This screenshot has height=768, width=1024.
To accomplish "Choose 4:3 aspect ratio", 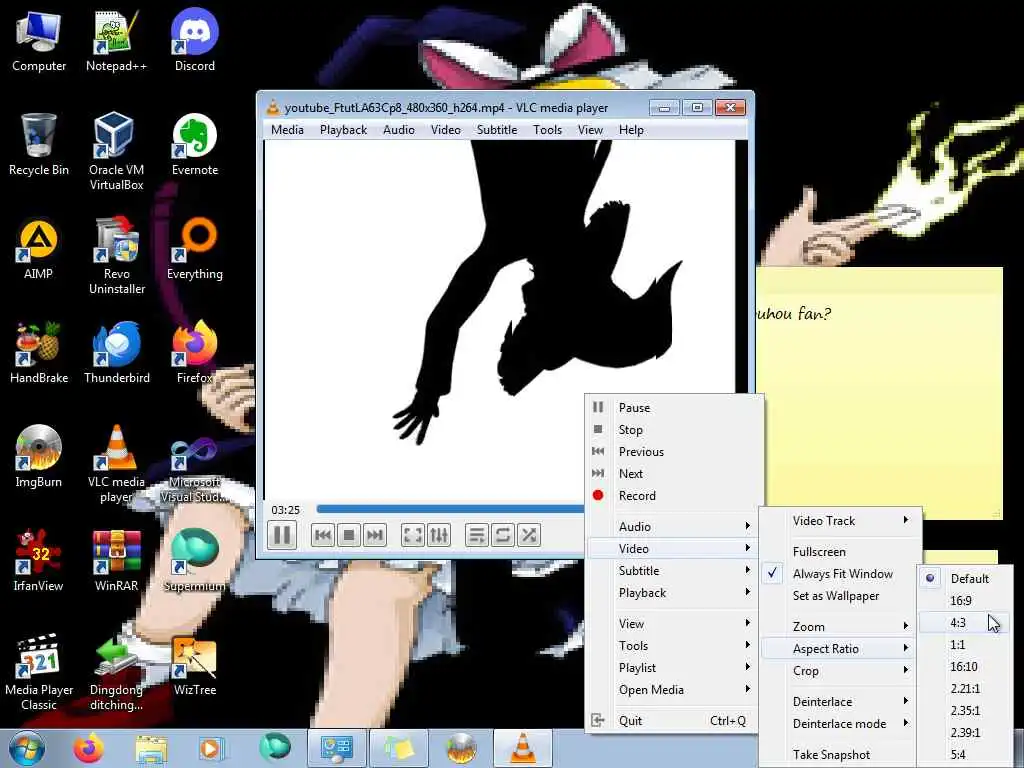I will [x=965, y=622].
